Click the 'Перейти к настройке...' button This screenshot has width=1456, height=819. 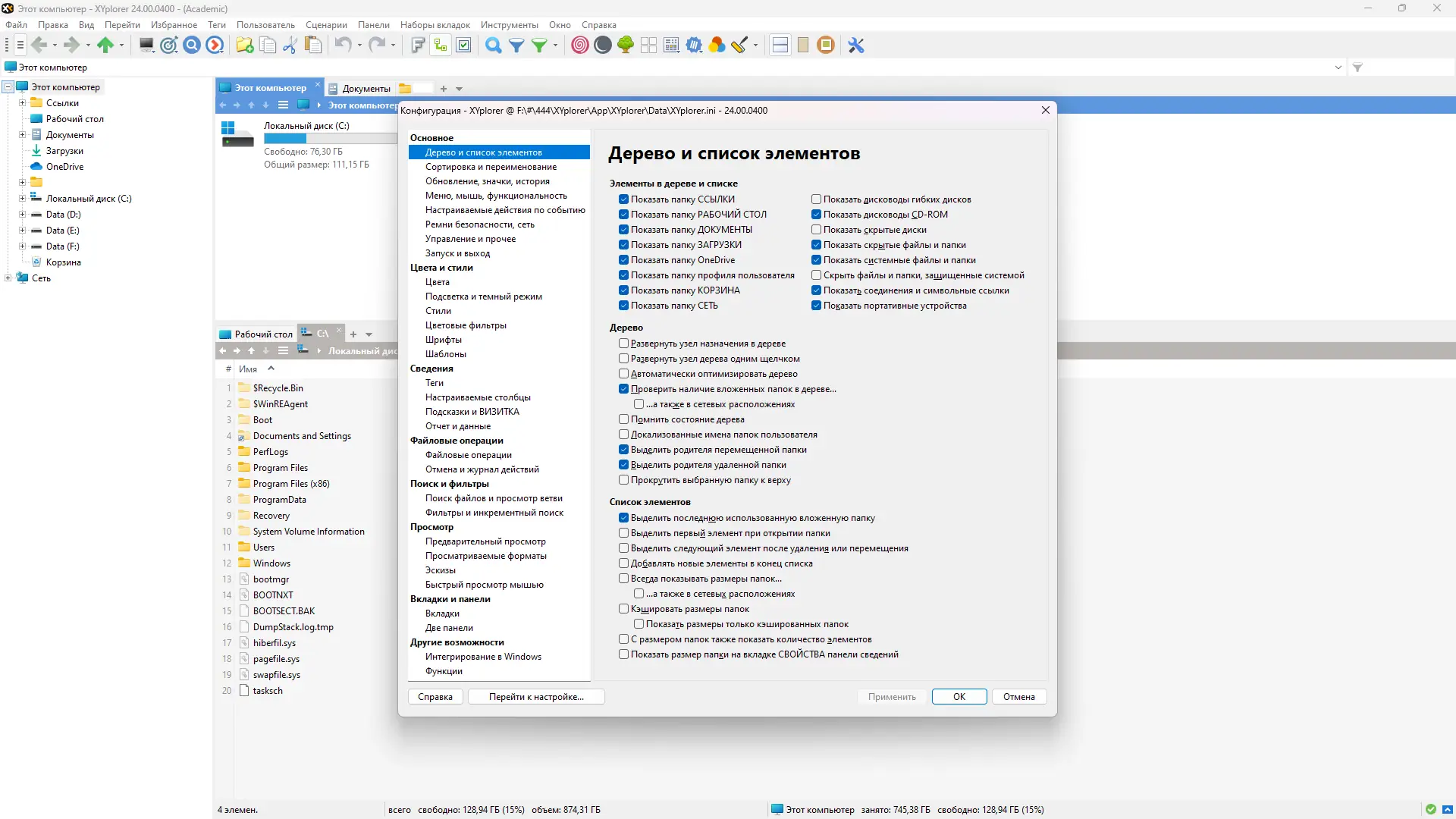coord(536,697)
